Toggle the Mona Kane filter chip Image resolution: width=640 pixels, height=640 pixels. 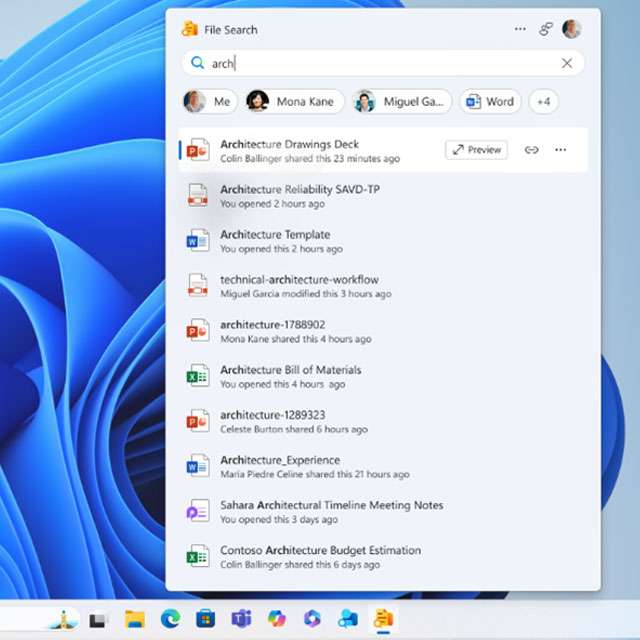(294, 101)
